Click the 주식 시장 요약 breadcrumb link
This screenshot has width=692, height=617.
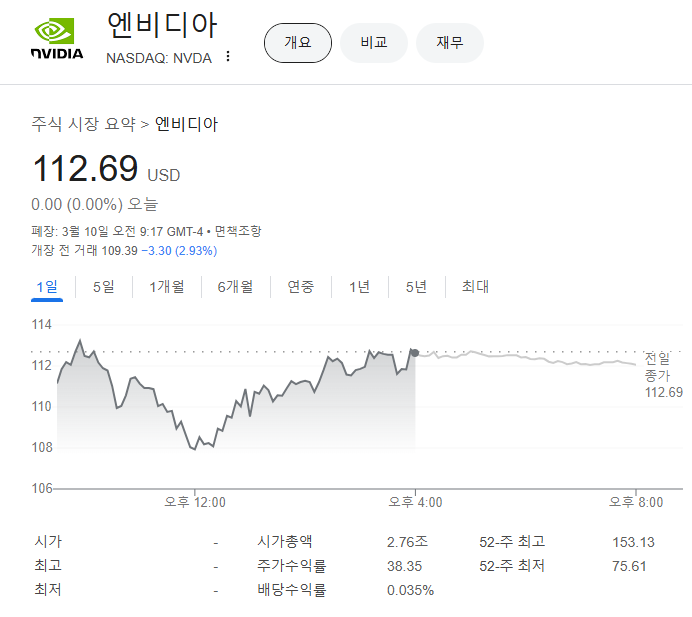(x=83, y=124)
